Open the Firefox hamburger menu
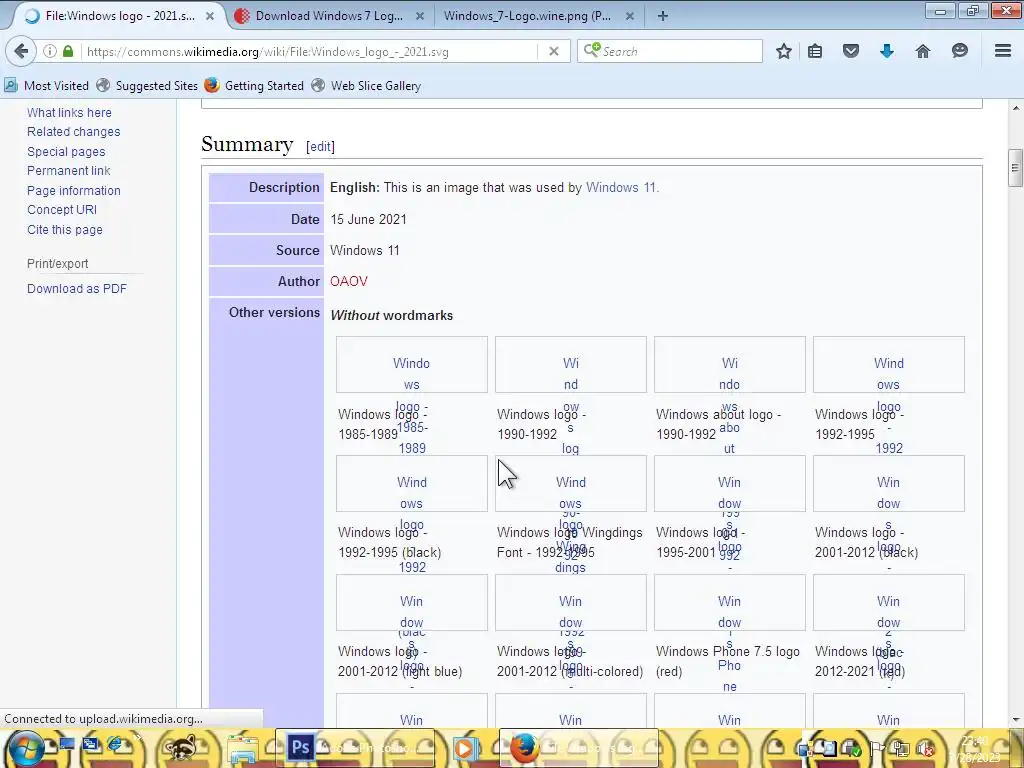This screenshot has height=768, width=1024. (1003, 51)
